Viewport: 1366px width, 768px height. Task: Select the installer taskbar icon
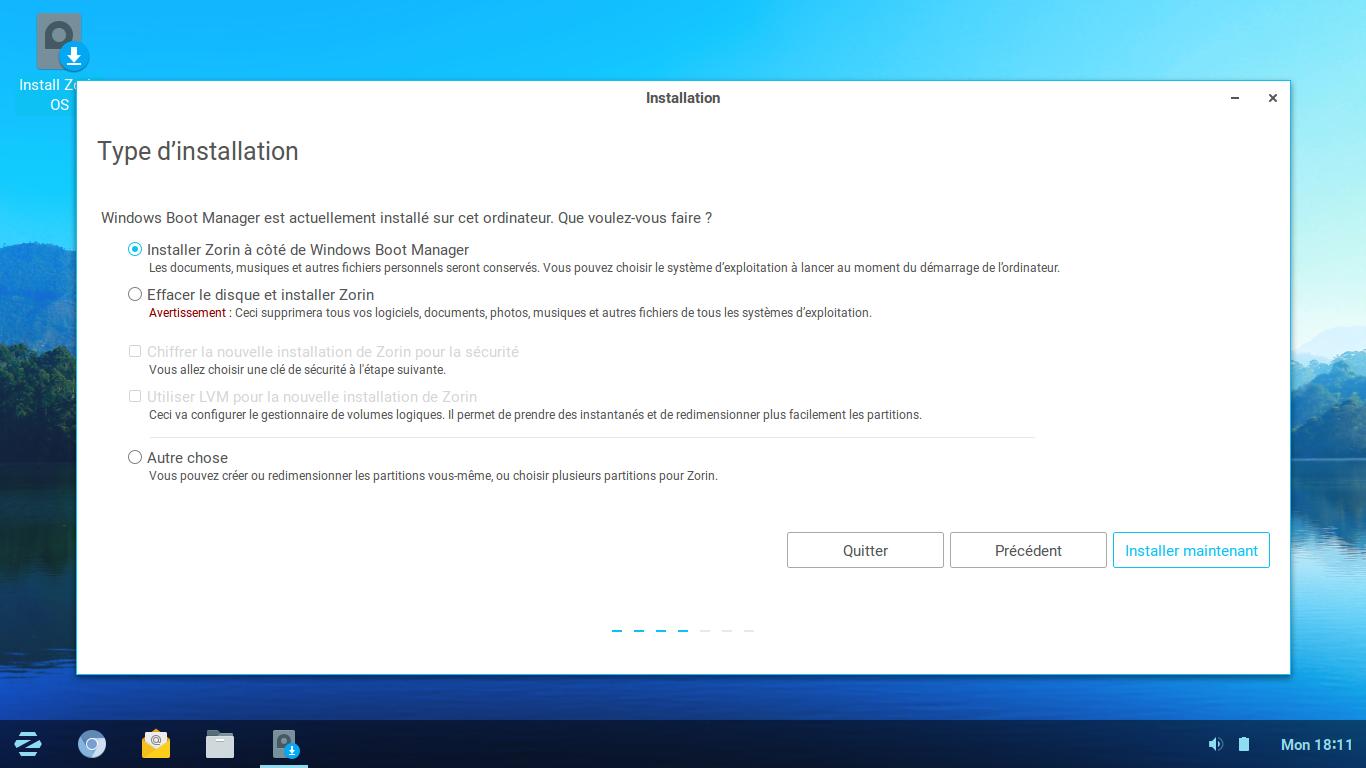tap(285, 744)
